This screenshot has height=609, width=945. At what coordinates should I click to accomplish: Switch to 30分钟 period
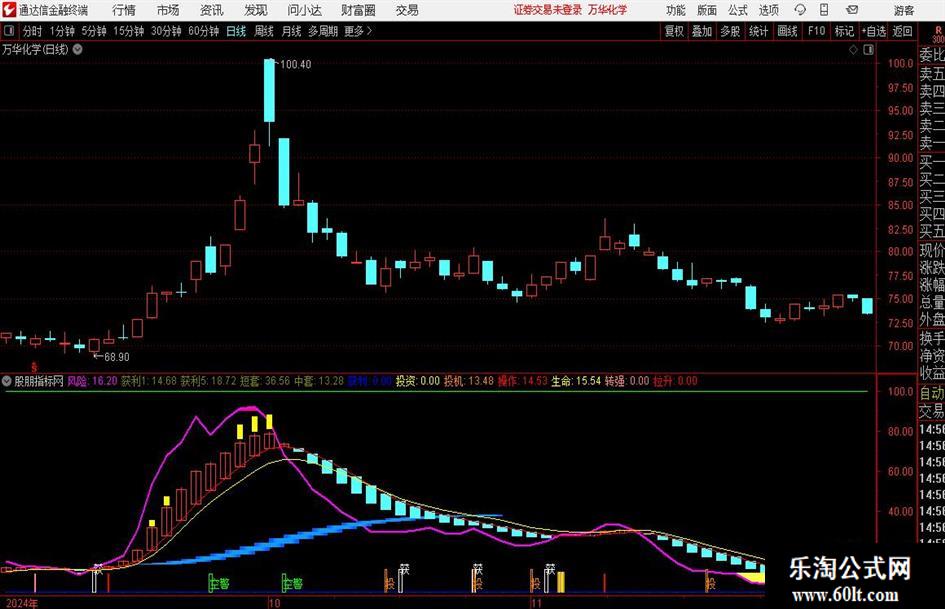click(166, 31)
